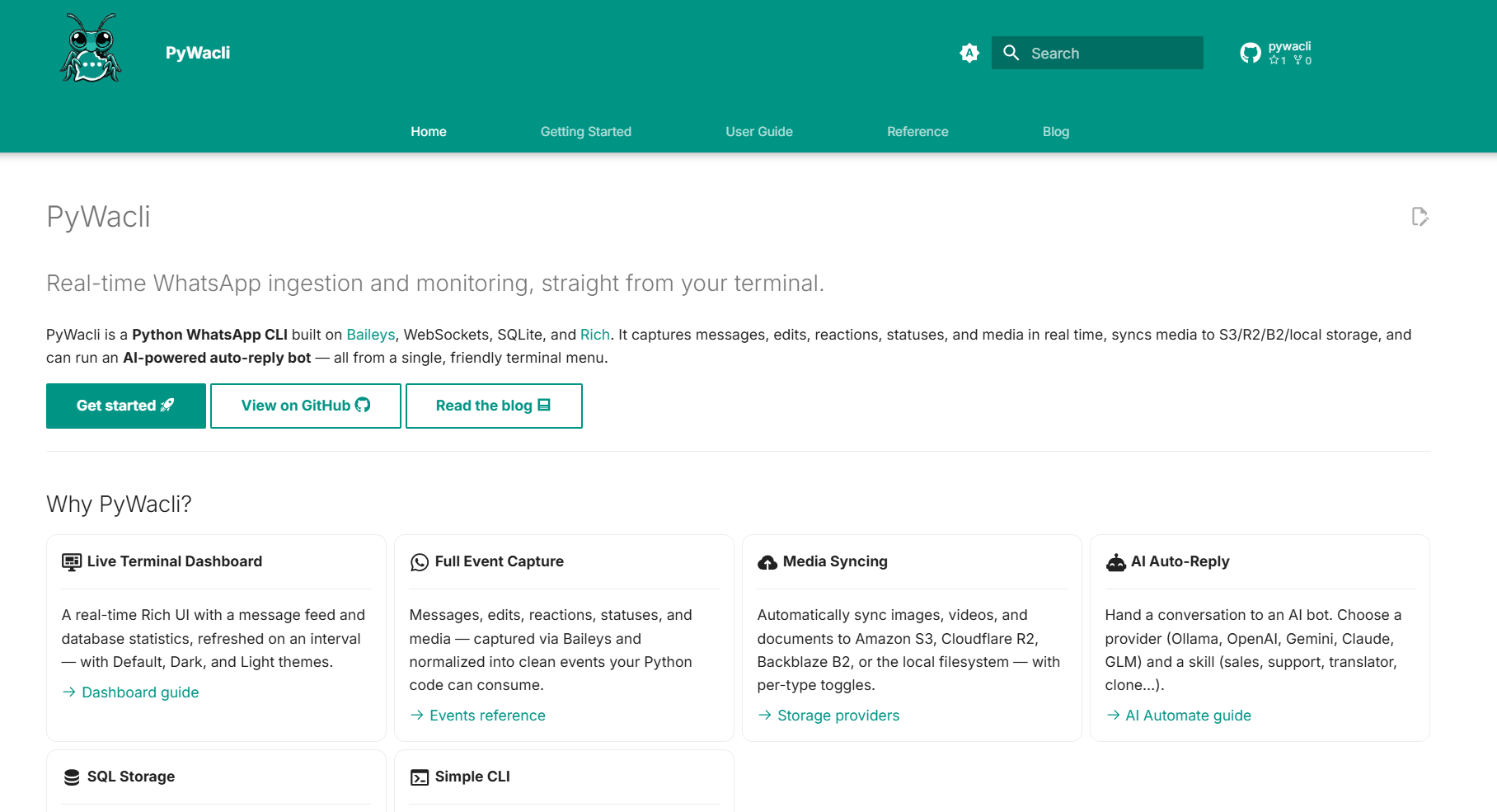
Task: Click the View on GitHub button
Action: [x=306, y=406]
